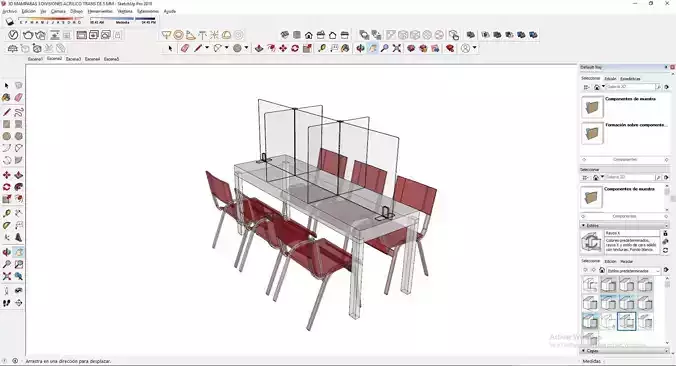Open Componentes de muestra folder at top

pyautogui.click(x=592, y=107)
